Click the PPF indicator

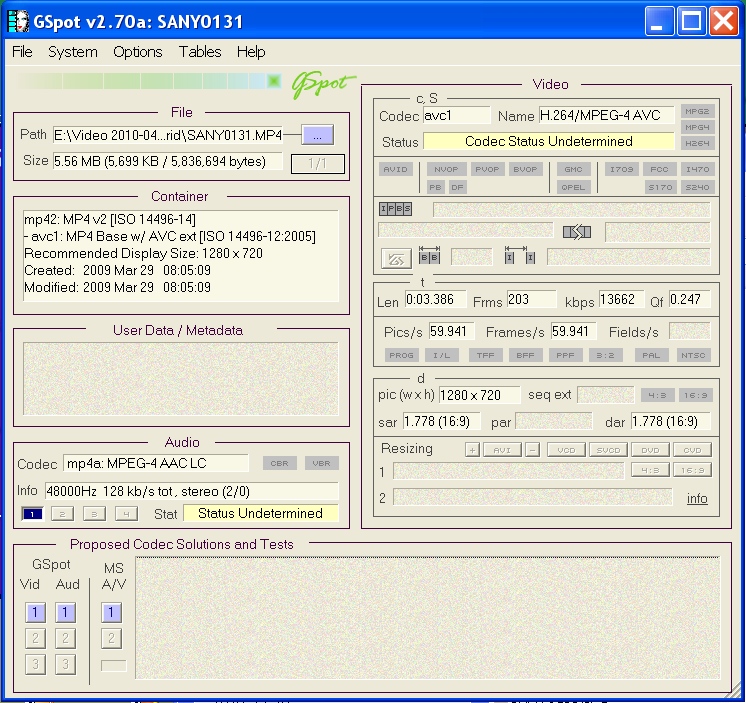click(x=565, y=355)
